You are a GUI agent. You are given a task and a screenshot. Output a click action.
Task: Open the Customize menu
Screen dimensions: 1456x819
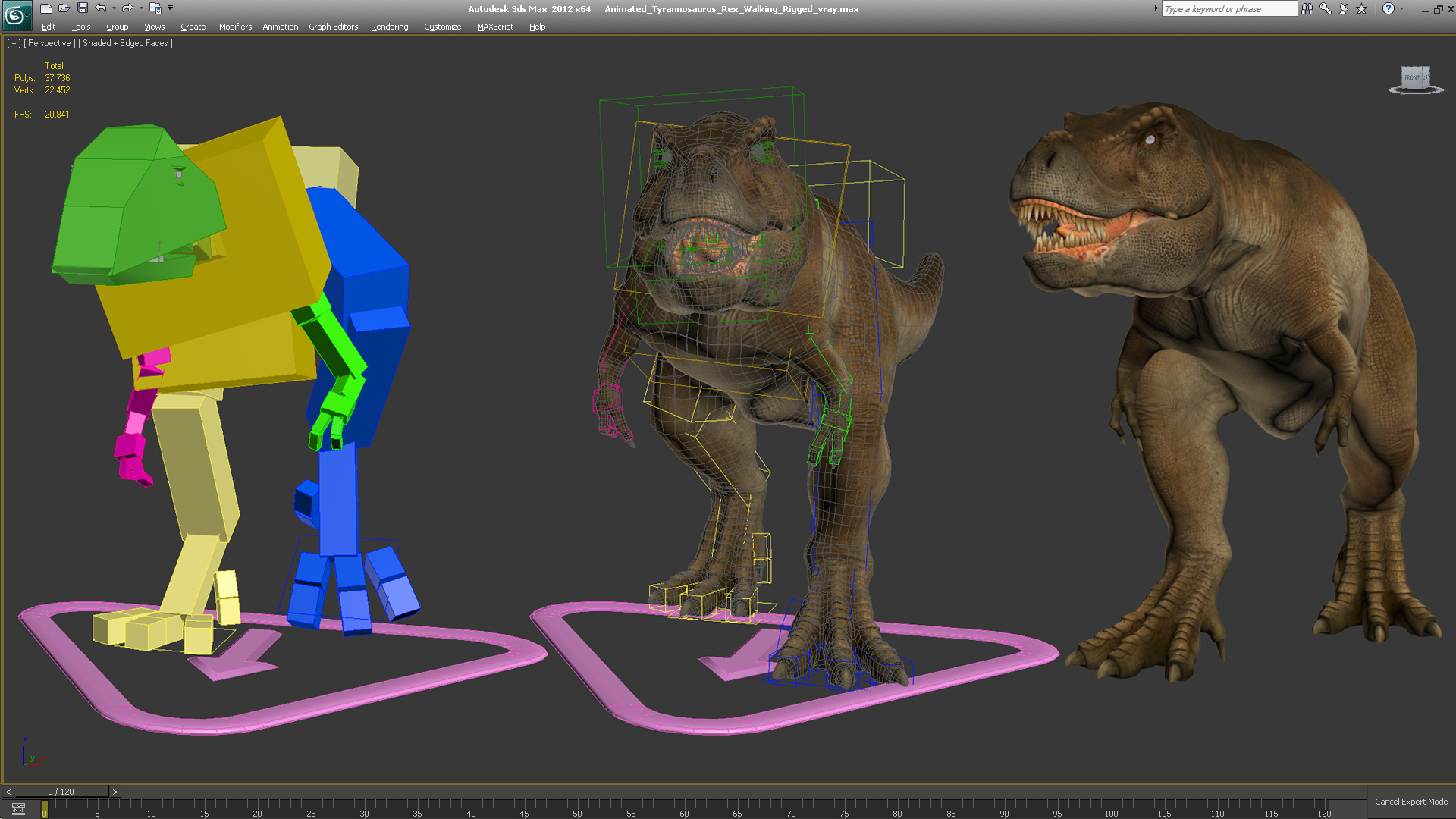click(x=443, y=27)
